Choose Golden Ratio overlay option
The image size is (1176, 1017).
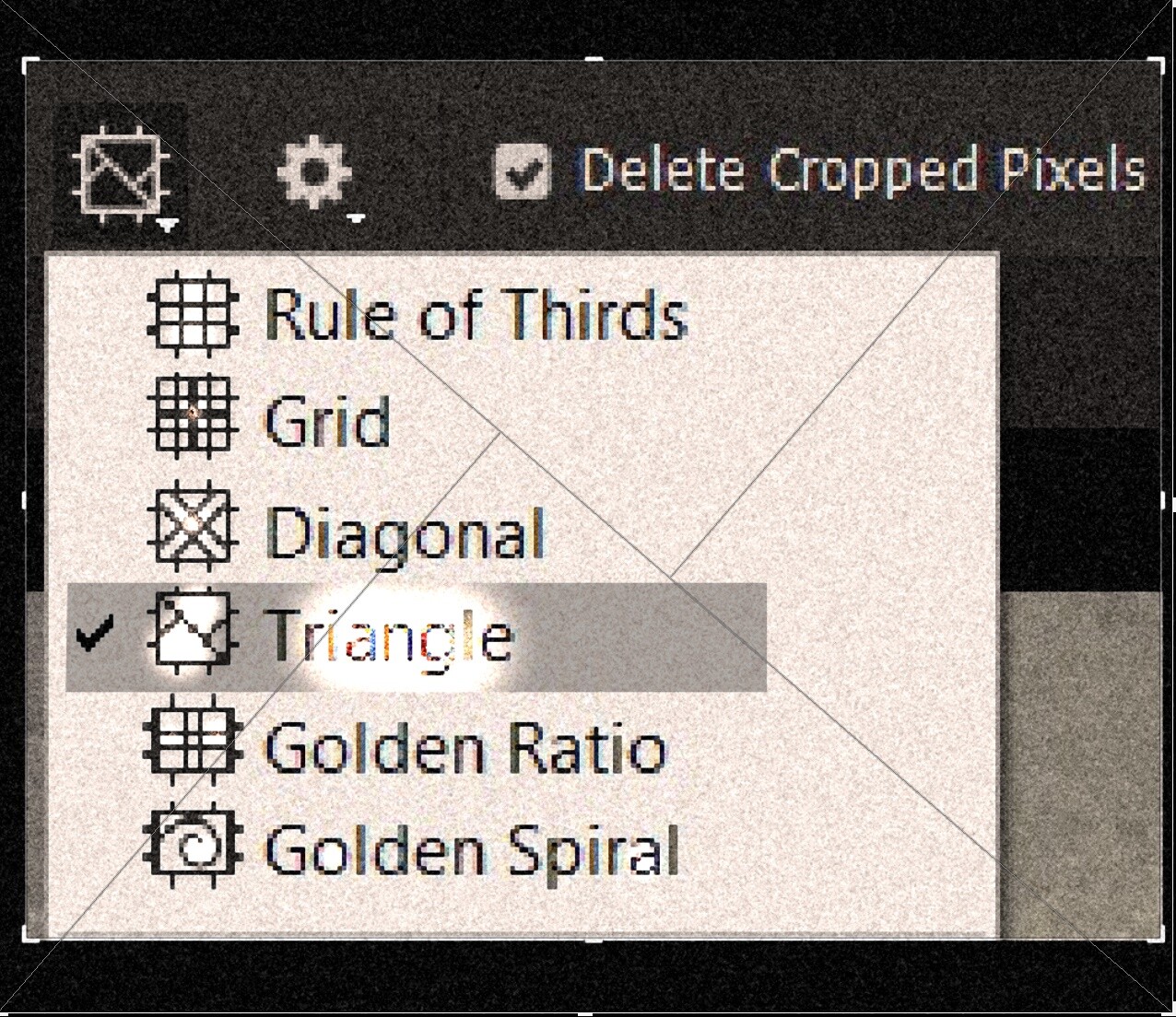tap(465, 747)
